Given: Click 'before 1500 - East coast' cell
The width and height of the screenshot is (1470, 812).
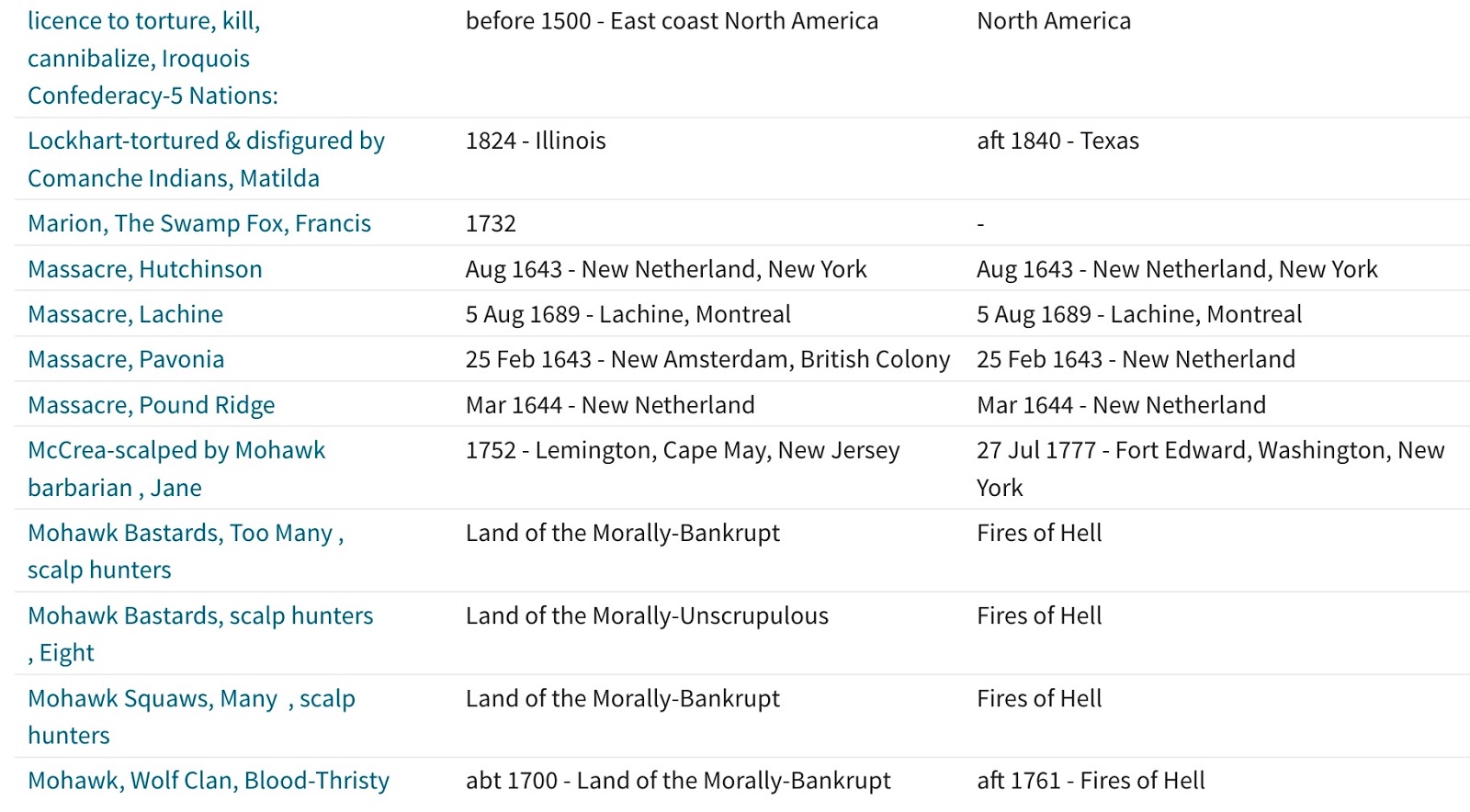Looking at the screenshot, I should [672, 21].
